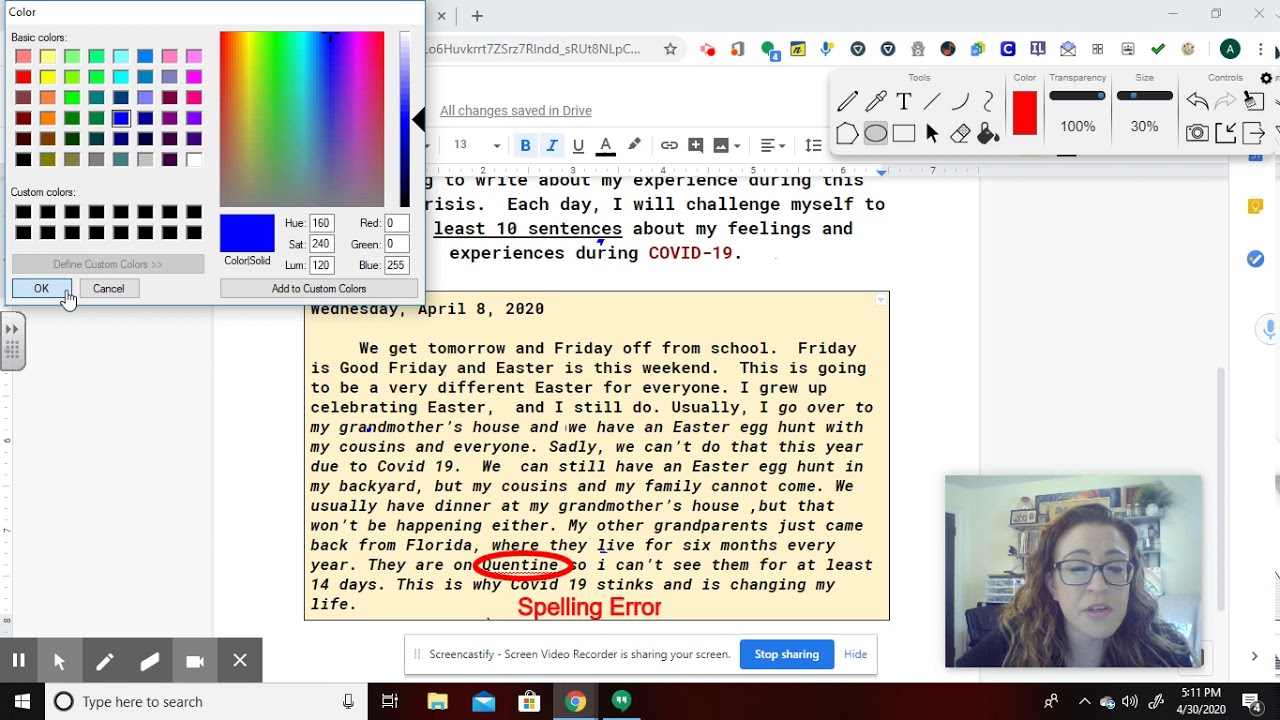Open the Windows Start menu
This screenshot has width=1280, height=720.
pos(22,702)
